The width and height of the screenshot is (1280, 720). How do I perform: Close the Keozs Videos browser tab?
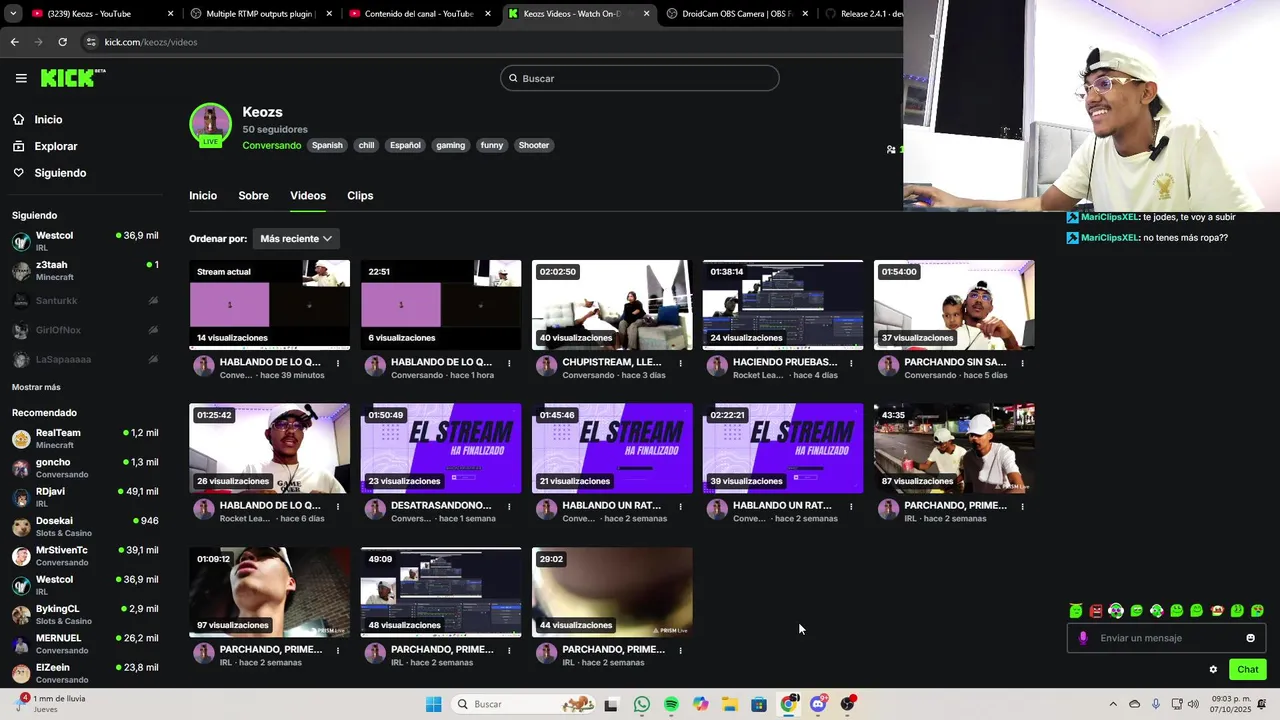tap(646, 14)
